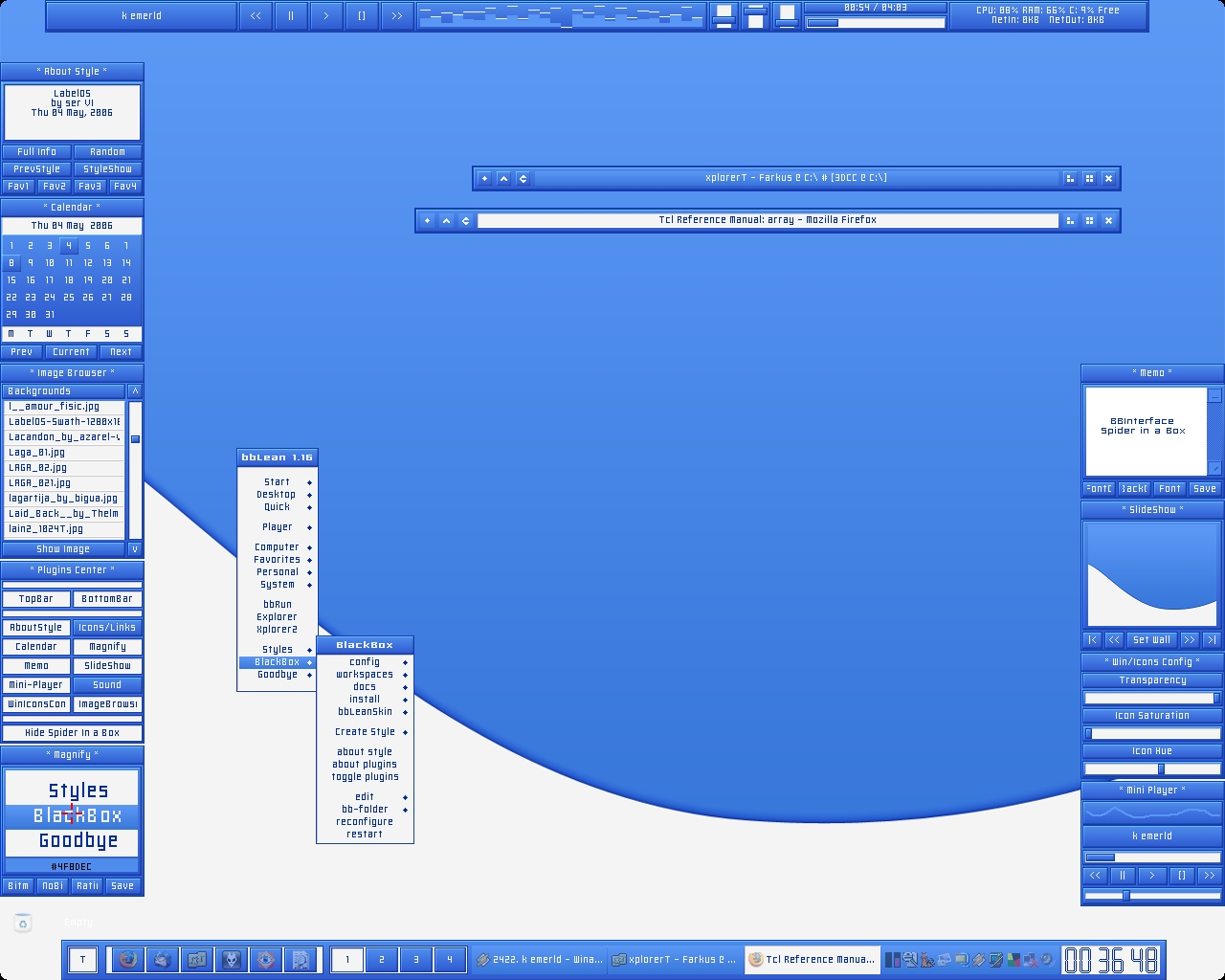The width and height of the screenshot is (1225, 980).
Task: Choose xplorer2 from the bbLean menu
Action: (278, 630)
